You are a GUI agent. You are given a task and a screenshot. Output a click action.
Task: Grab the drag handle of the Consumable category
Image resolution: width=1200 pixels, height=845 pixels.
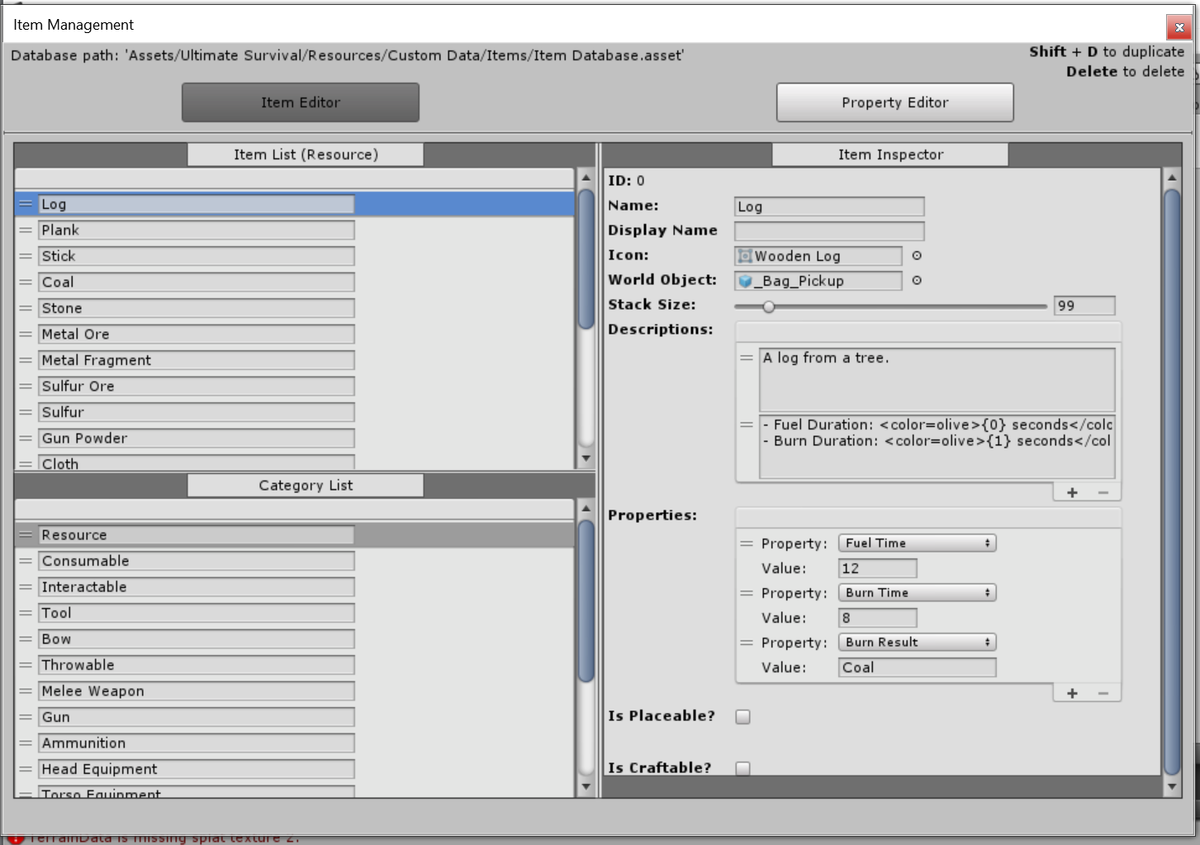[x=26, y=561]
